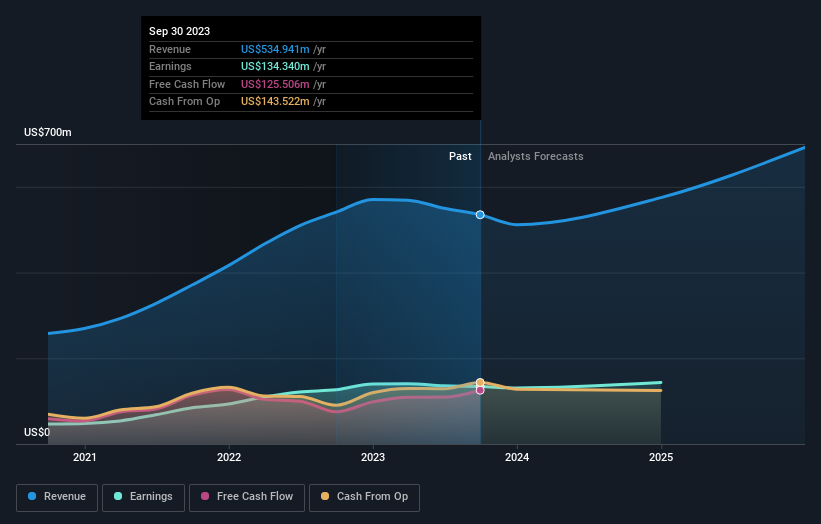Select the Revenue data point on Sep 2023
This screenshot has width=821, height=524.
click(x=480, y=215)
